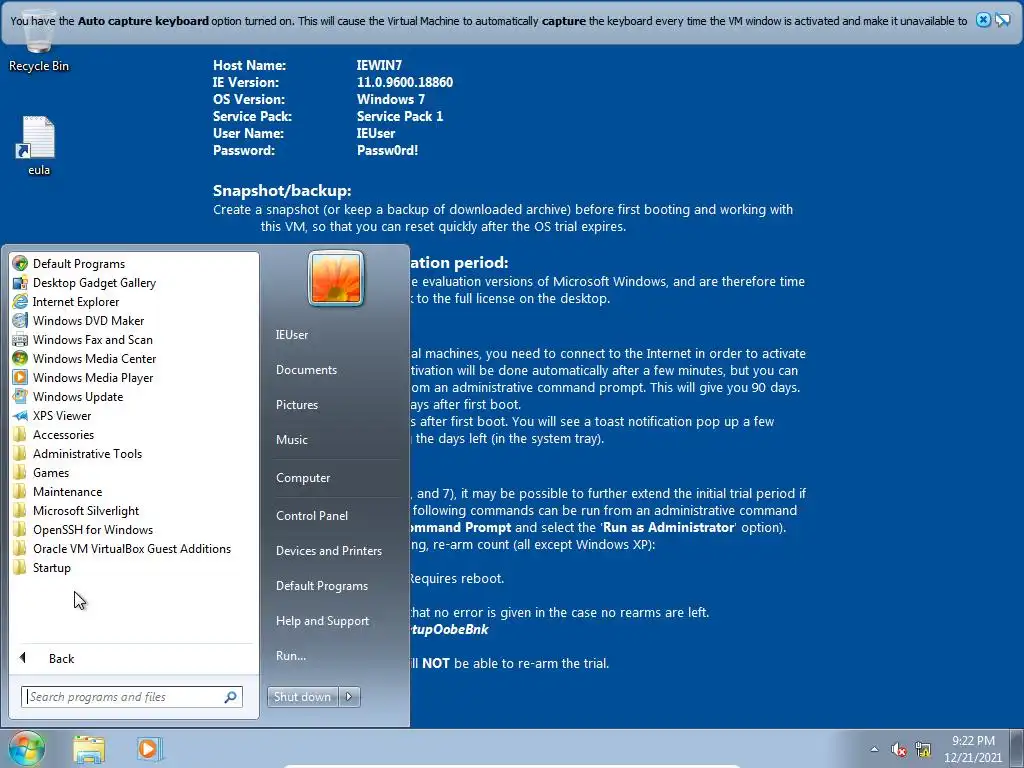Viewport: 1024px width, 768px height.
Task: Open Windows Explorer from taskbar
Action: [89, 749]
